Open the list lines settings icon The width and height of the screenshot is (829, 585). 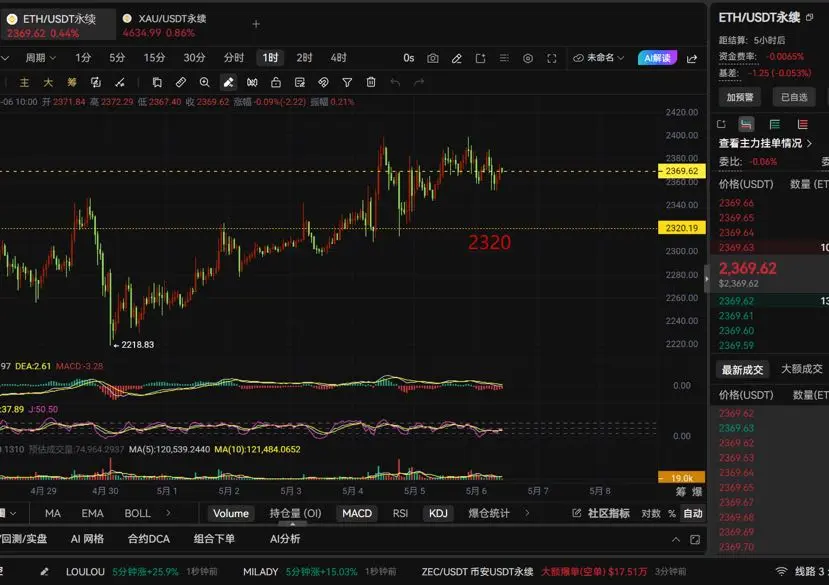[x=504, y=58]
